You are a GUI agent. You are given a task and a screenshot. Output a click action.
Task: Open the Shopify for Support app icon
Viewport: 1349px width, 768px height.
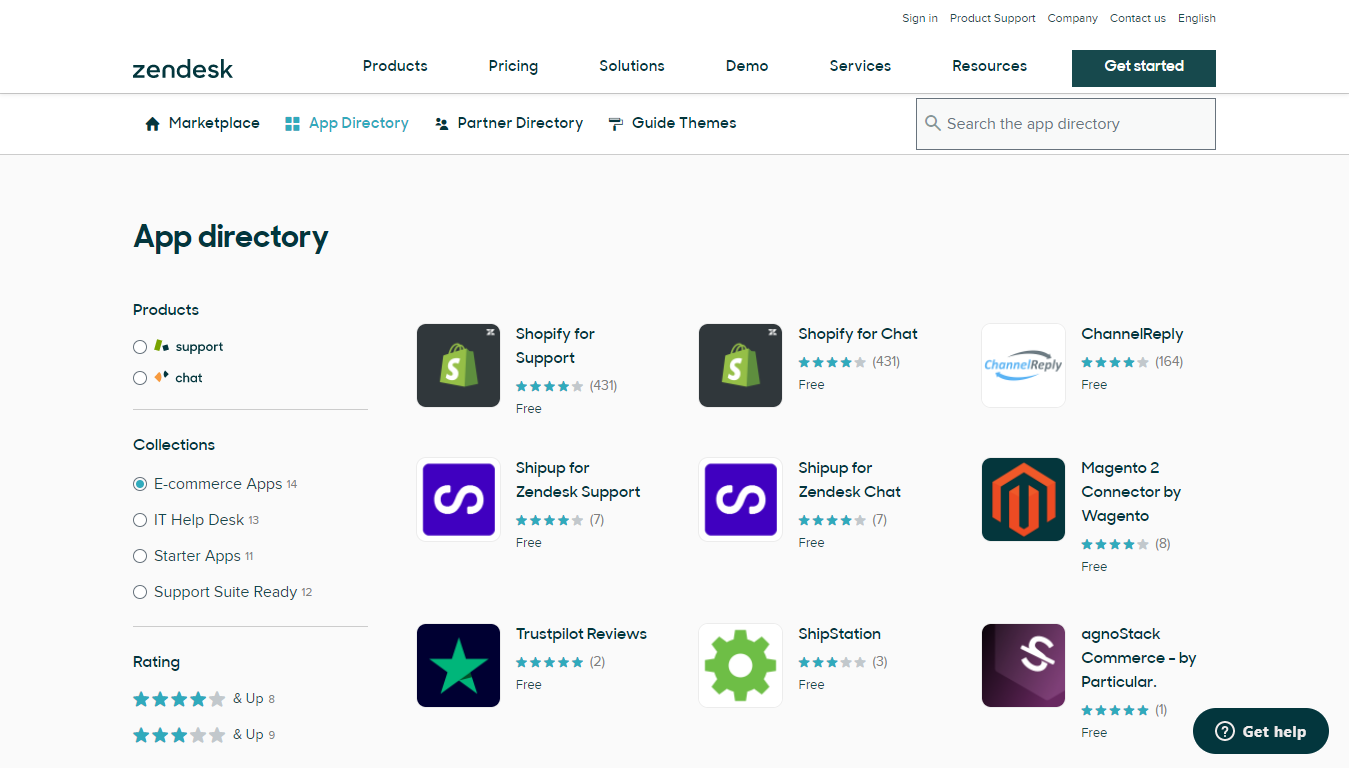click(458, 365)
